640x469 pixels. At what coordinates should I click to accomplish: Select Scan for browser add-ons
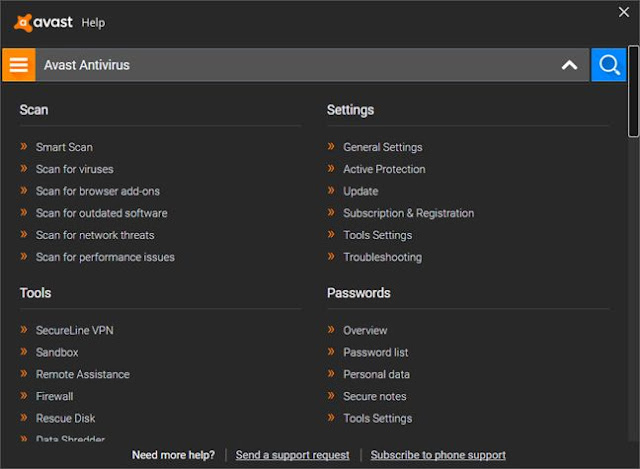coord(97,191)
